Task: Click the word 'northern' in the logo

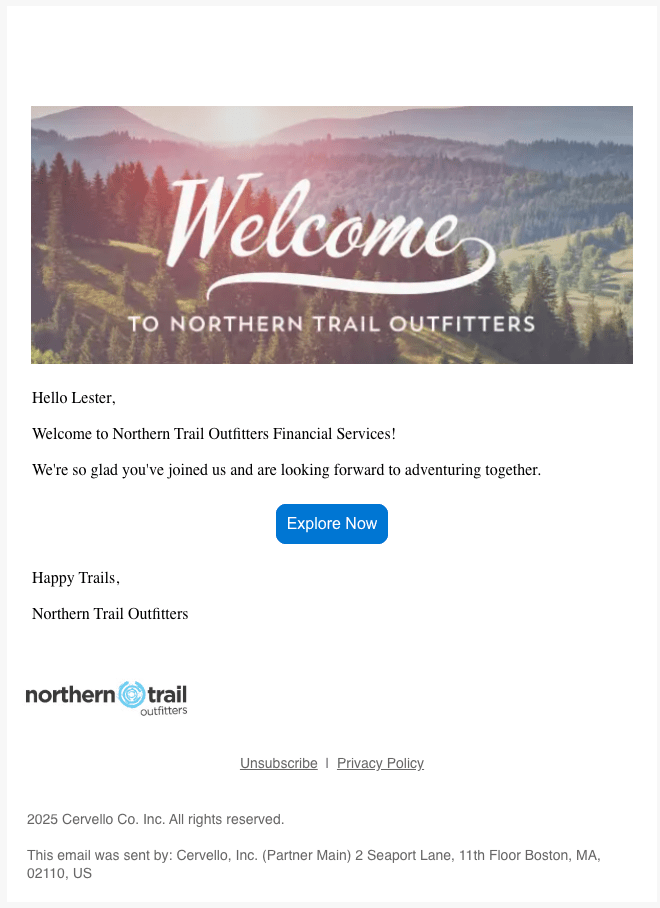Action: (70, 694)
